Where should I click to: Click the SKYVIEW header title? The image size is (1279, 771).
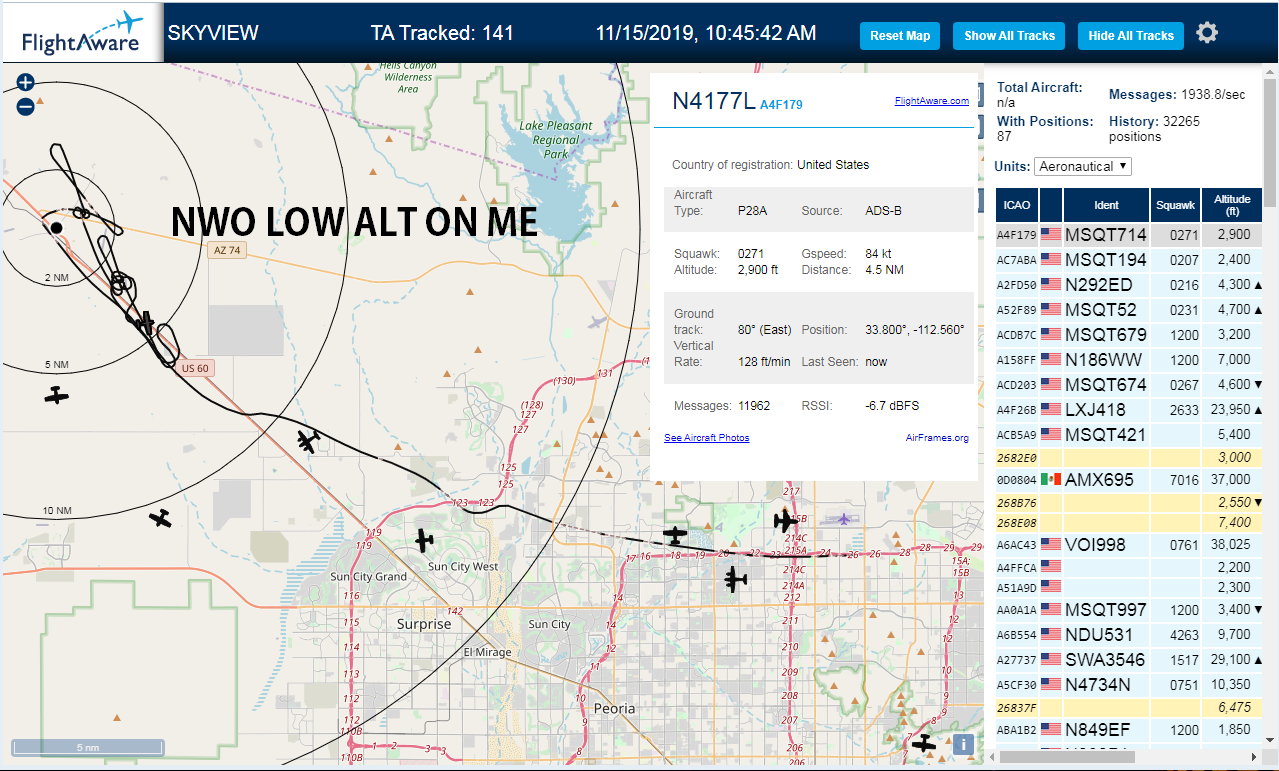click(213, 33)
